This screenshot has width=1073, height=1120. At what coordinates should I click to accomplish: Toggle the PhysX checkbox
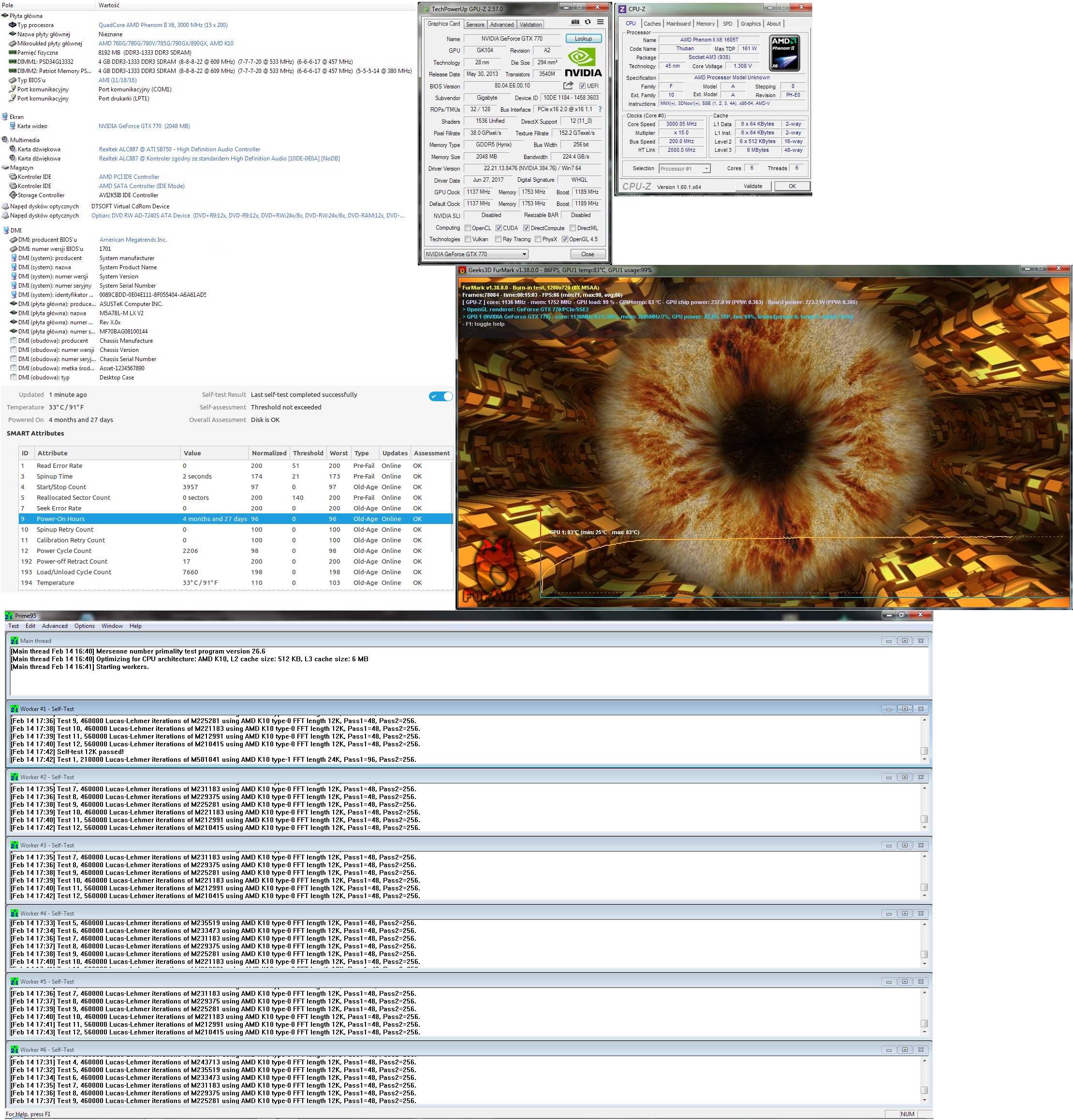tap(538, 239)
